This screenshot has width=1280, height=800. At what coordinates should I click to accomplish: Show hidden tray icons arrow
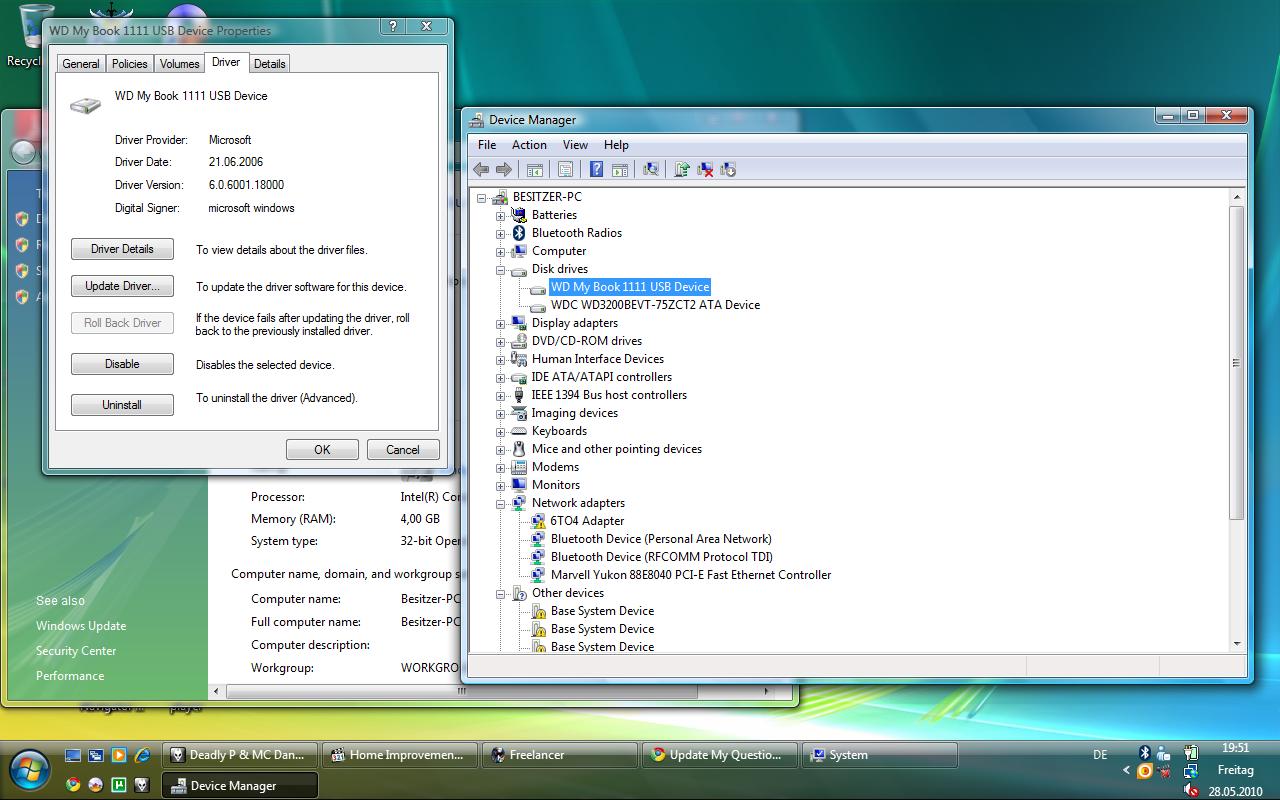1127,771
